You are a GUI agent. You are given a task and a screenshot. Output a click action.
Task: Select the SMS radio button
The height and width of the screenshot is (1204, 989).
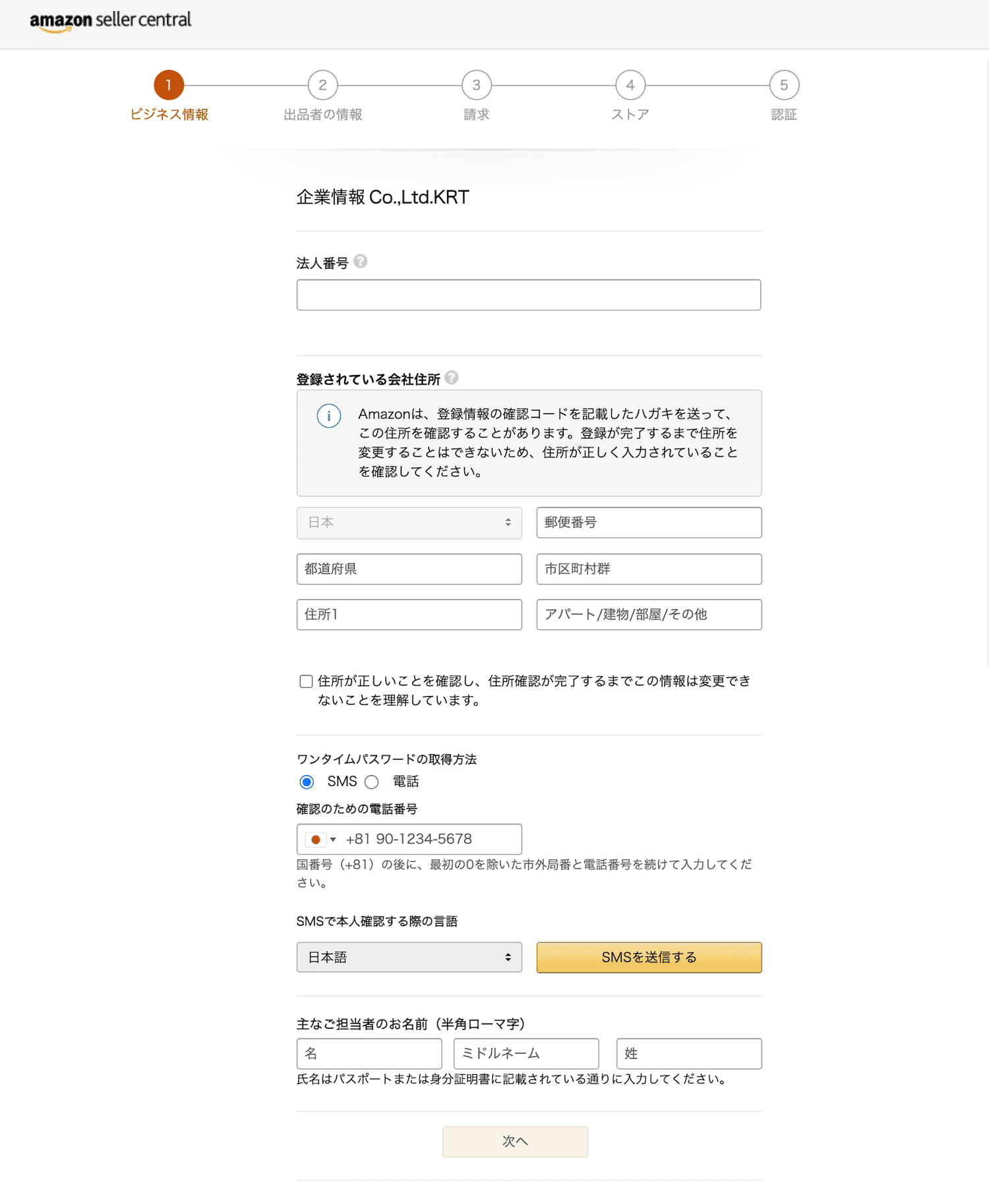307,782
